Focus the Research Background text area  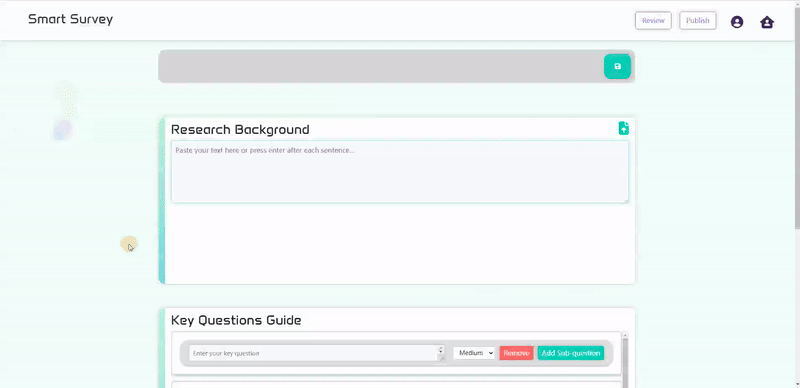399,172
